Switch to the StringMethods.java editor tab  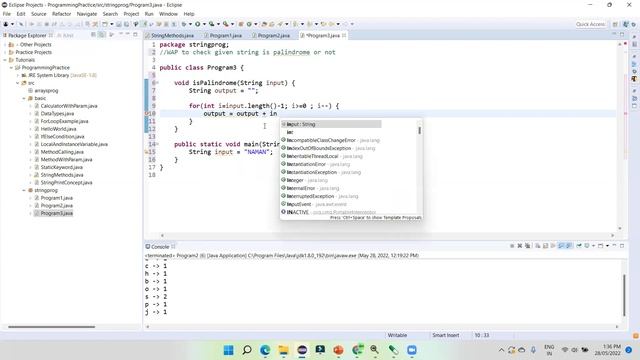pos(172,36)
